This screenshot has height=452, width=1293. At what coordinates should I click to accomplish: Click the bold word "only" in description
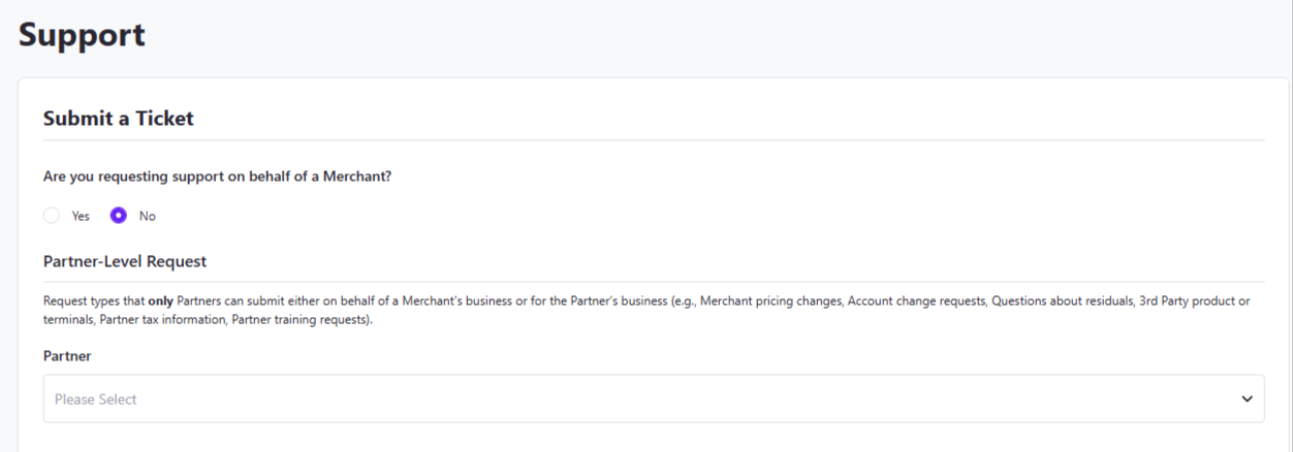coord(160,301)
